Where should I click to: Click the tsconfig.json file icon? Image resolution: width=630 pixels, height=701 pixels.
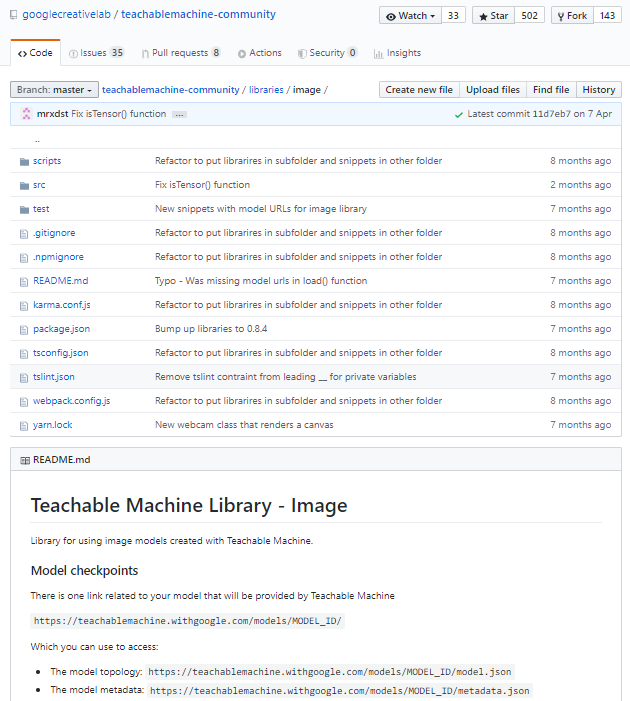24,354
